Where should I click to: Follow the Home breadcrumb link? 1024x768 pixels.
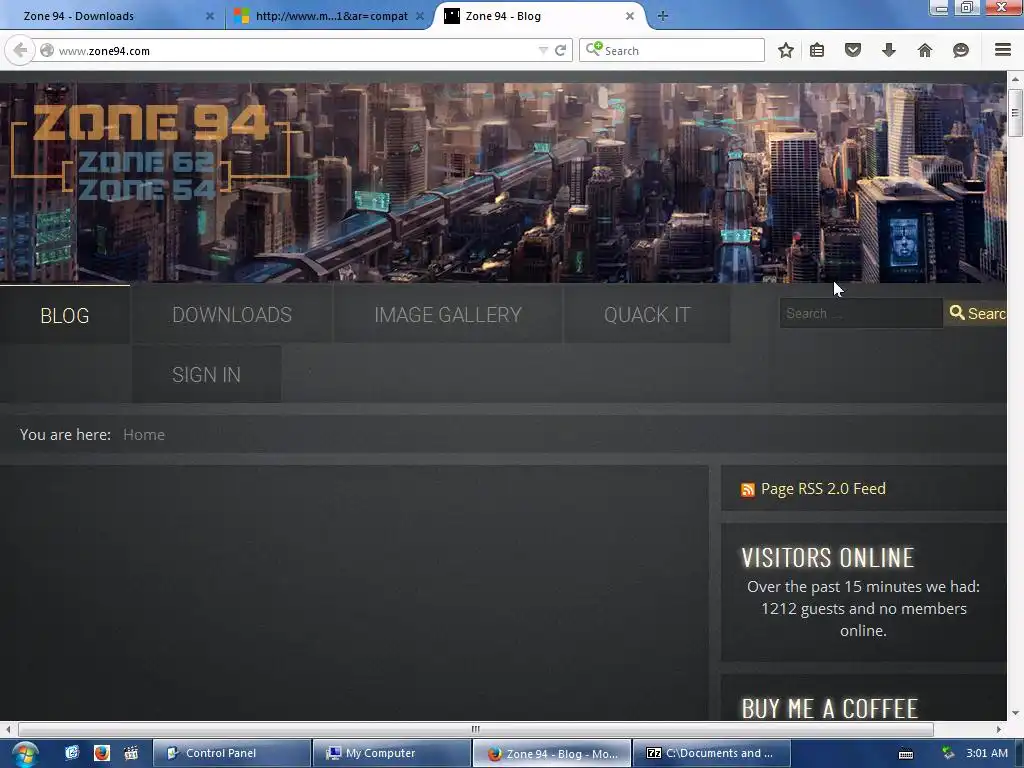[x=144, y=435]
